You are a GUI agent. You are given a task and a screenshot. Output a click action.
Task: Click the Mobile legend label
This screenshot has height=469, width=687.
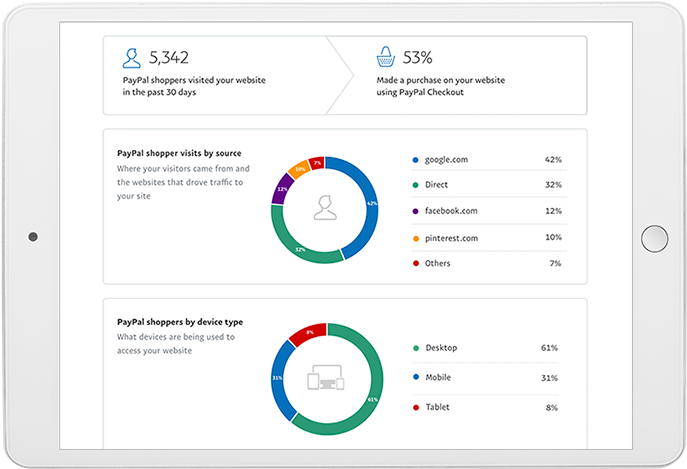point(438,377)
